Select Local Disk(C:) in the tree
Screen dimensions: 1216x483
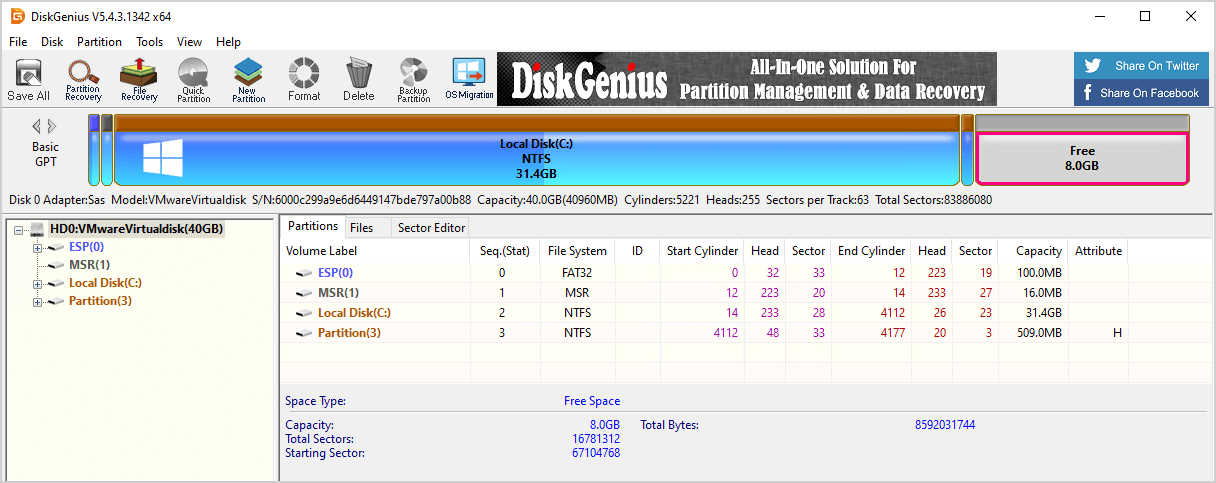tap(105, 283)
